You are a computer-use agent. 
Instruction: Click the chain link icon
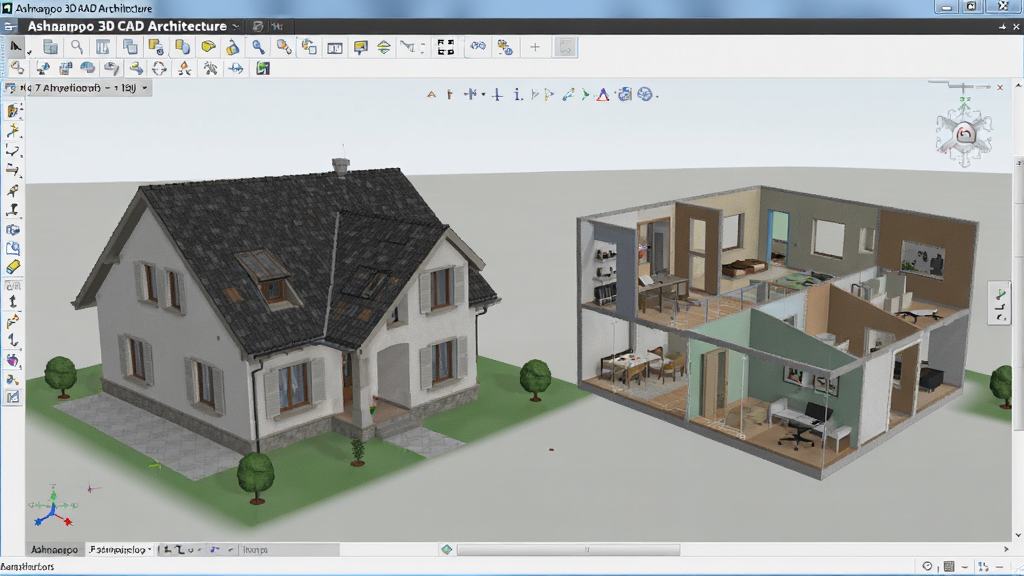tap(18, 69)
